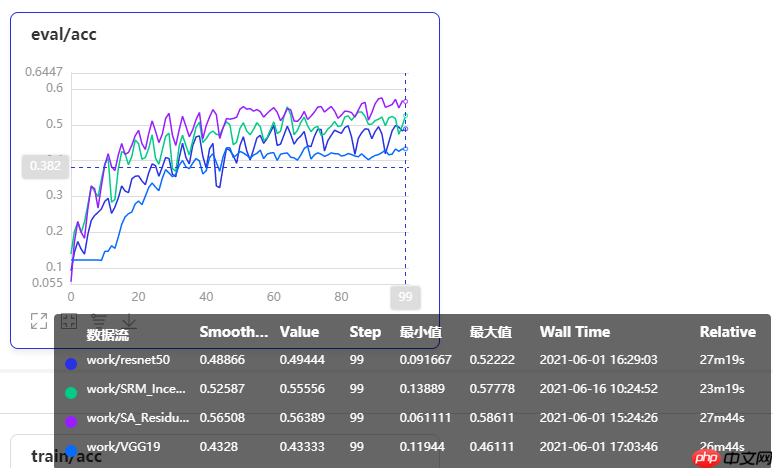Select the work/resnet50 run name
Screen dimensions: 773x468
[x=128, y=359]
